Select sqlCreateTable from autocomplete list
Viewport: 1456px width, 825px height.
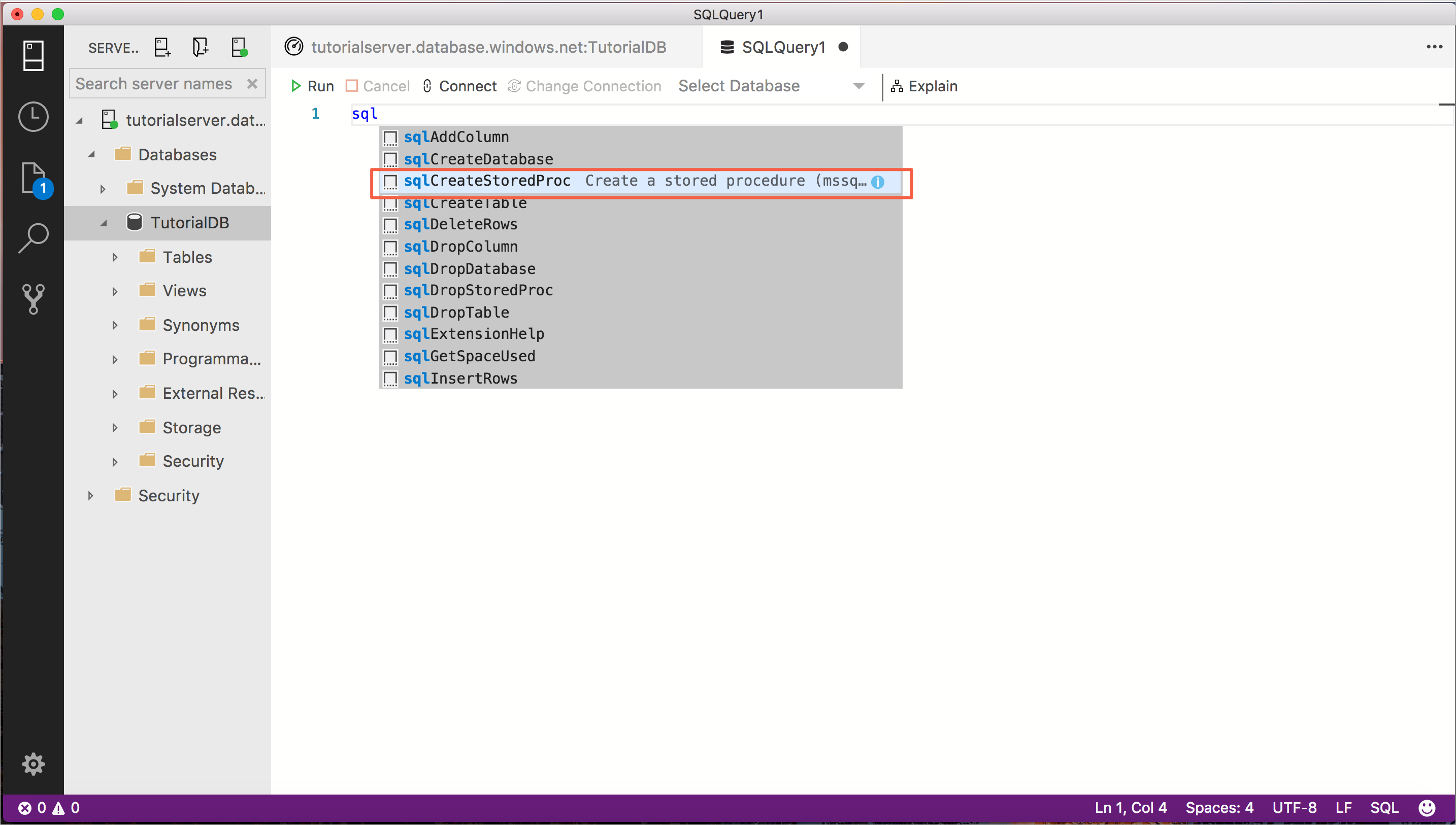point(465,202)
